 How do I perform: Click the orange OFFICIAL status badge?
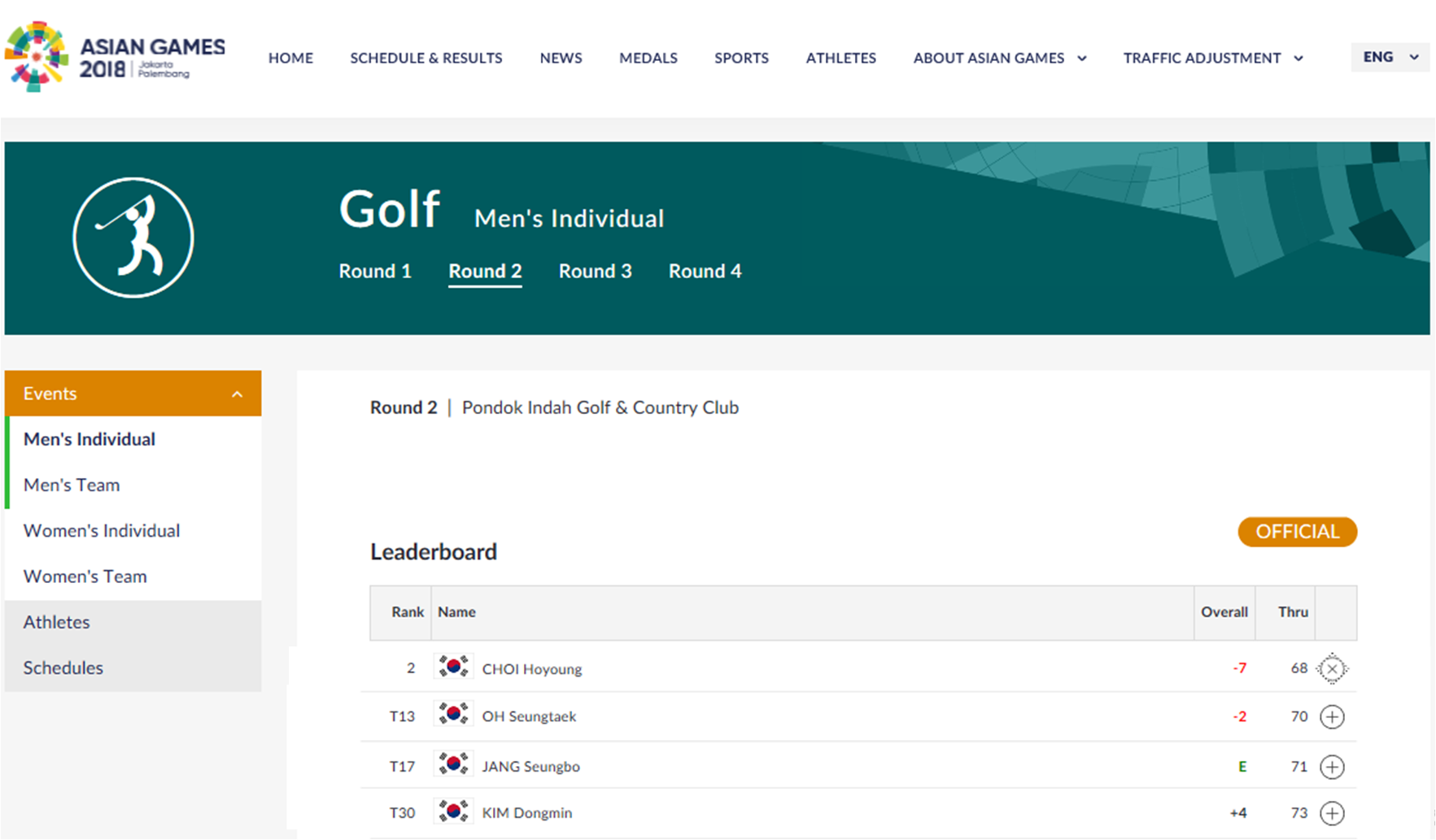pyautogui.click(x=1297, y=532)
